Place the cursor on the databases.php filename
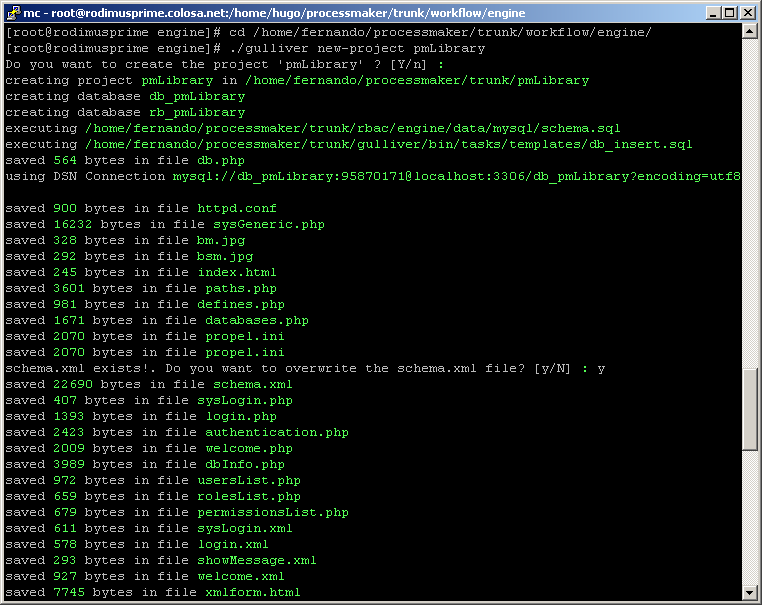The image size is (762, 605). (256, 320)
